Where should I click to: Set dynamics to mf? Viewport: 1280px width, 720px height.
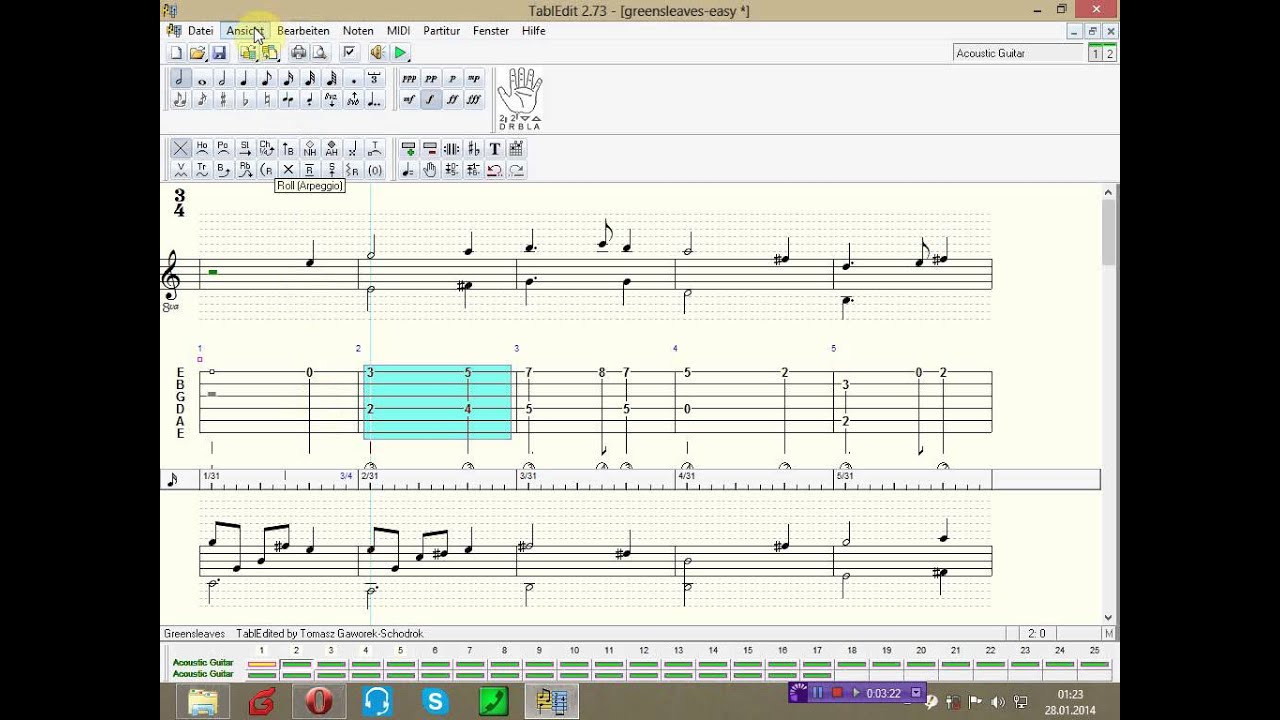point(409,100)
